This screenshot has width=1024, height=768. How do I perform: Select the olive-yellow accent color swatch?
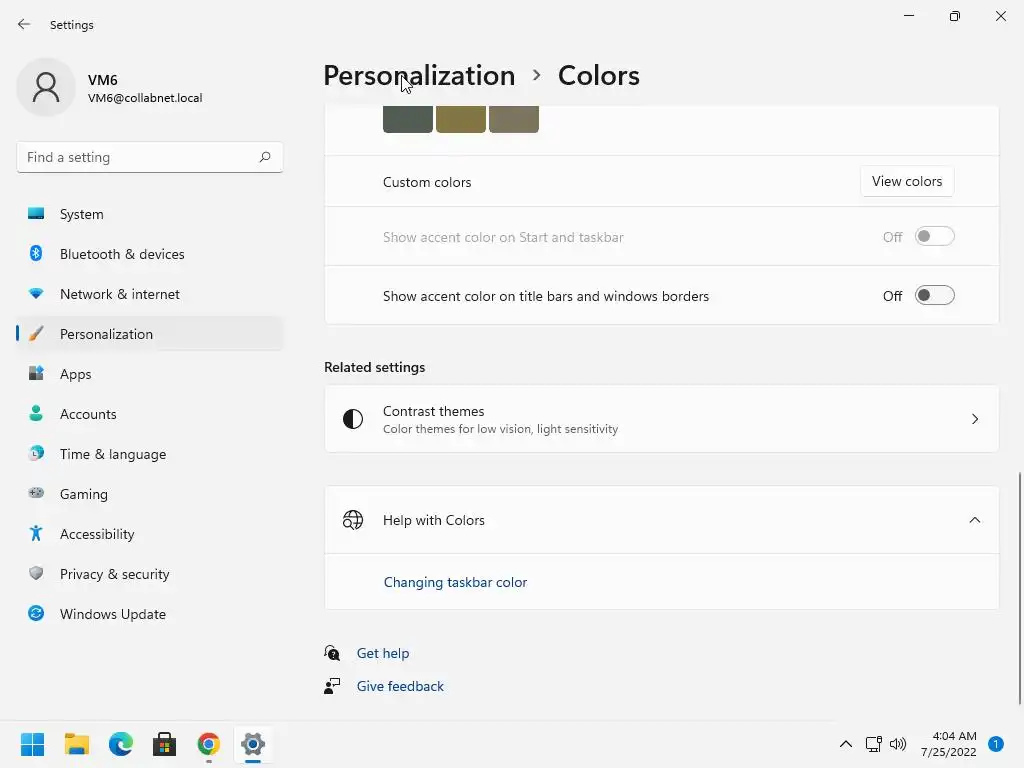pyautogui.click(x=461, y=119)
